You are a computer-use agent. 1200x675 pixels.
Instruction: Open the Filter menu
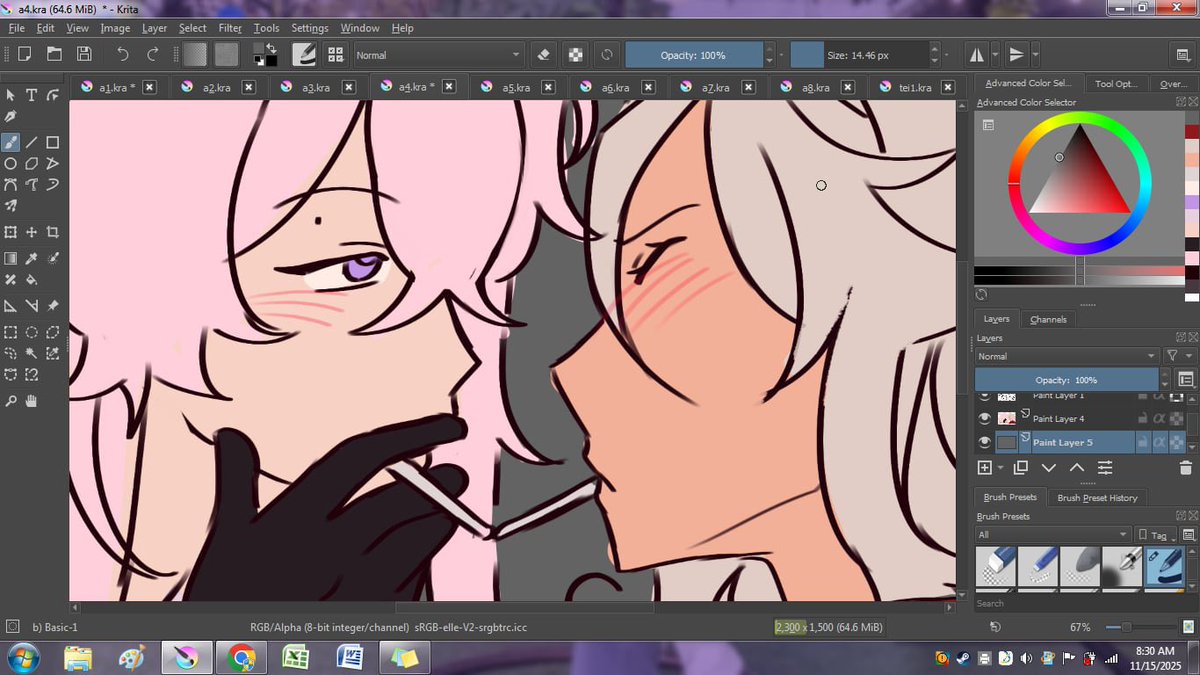tap(230, 28)
